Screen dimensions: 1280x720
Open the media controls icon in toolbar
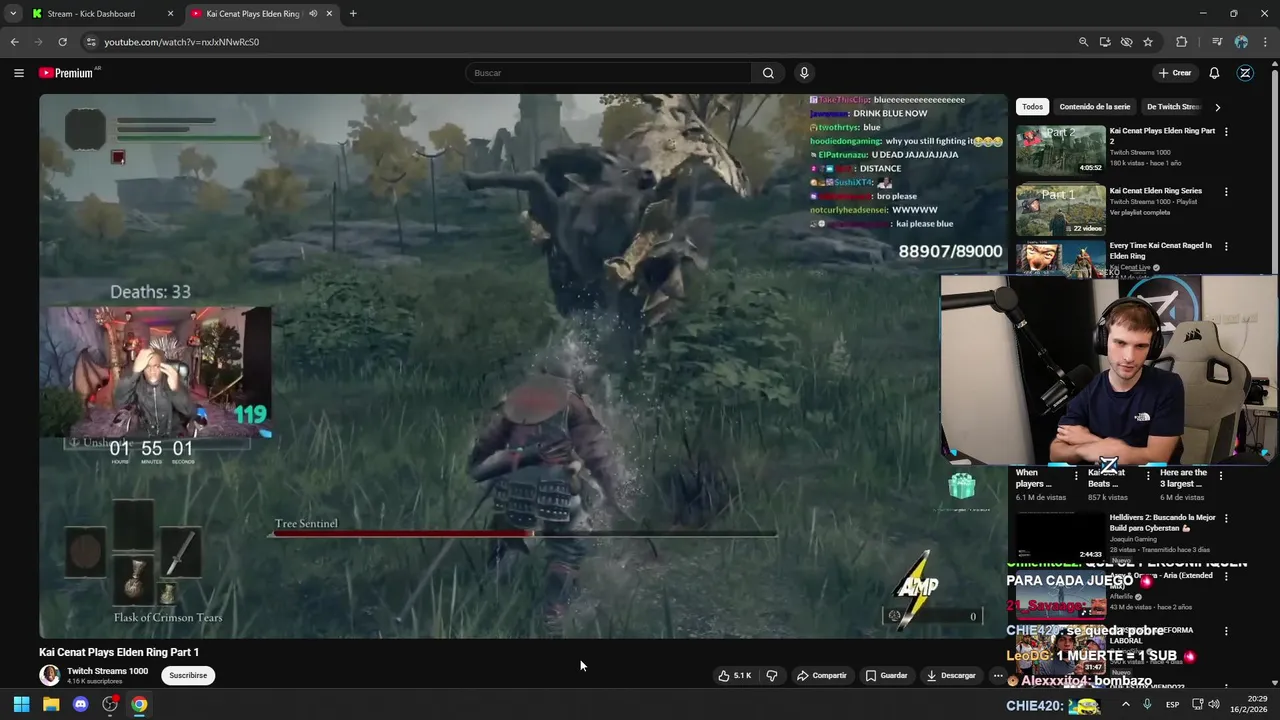coord(1217,42)
